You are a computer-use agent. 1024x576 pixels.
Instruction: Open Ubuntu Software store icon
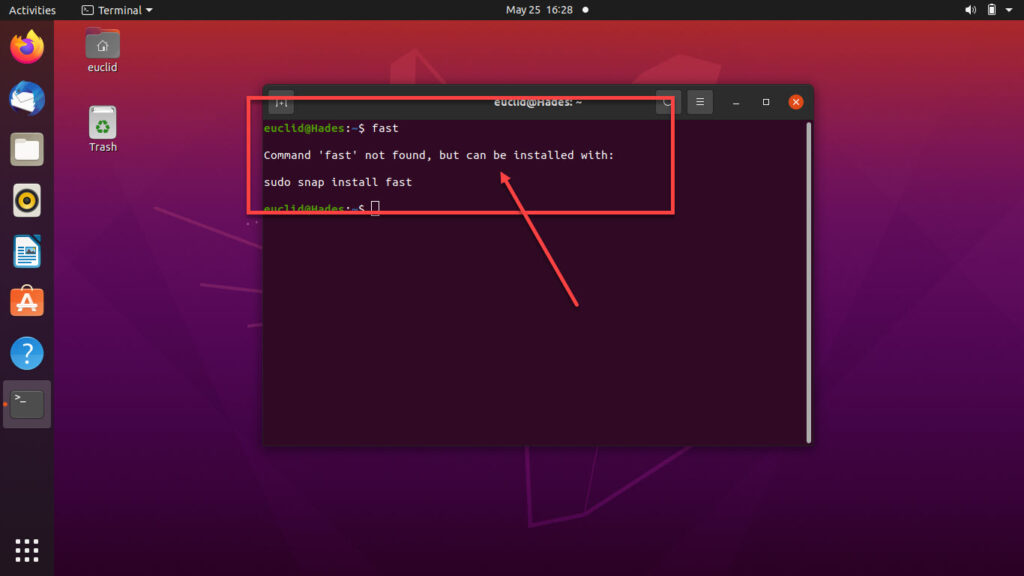[27, 302]
